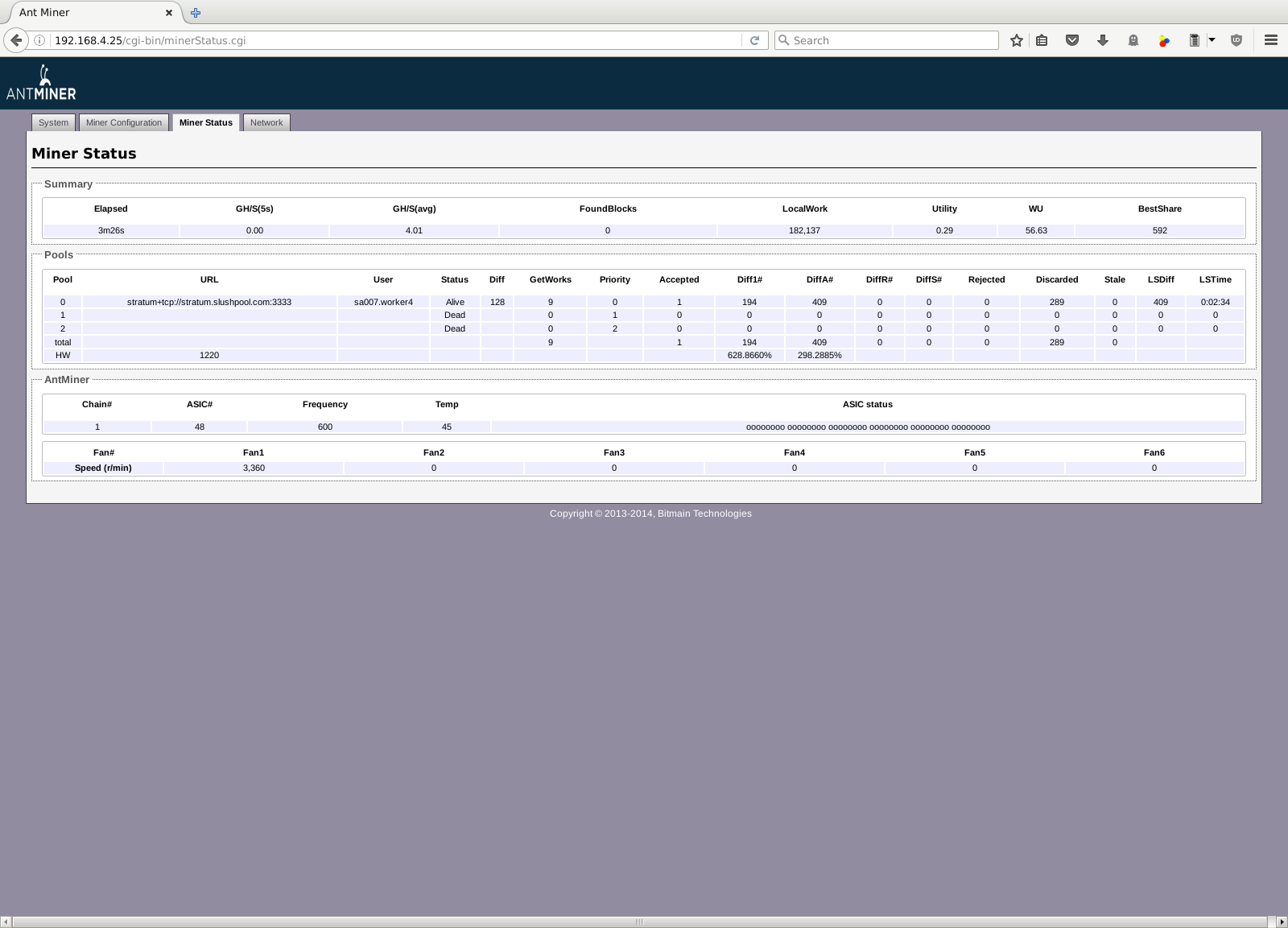Switch to the System tab
Viewport: 1288px width, 928px height.
pos(53,122)
